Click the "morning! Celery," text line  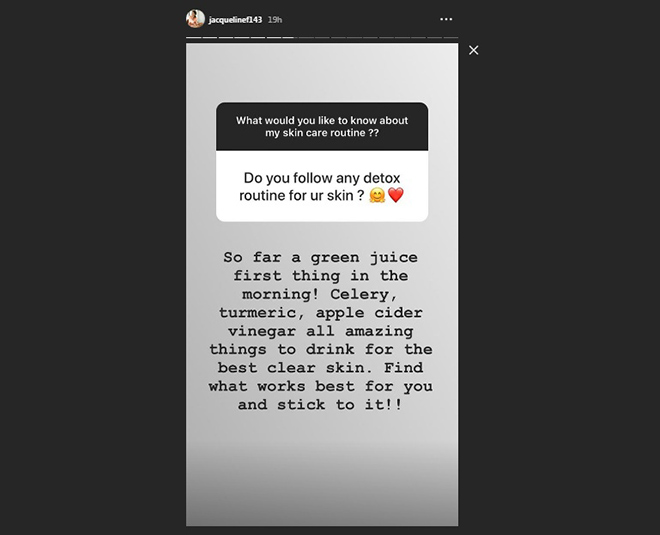[x=321, y=294]
